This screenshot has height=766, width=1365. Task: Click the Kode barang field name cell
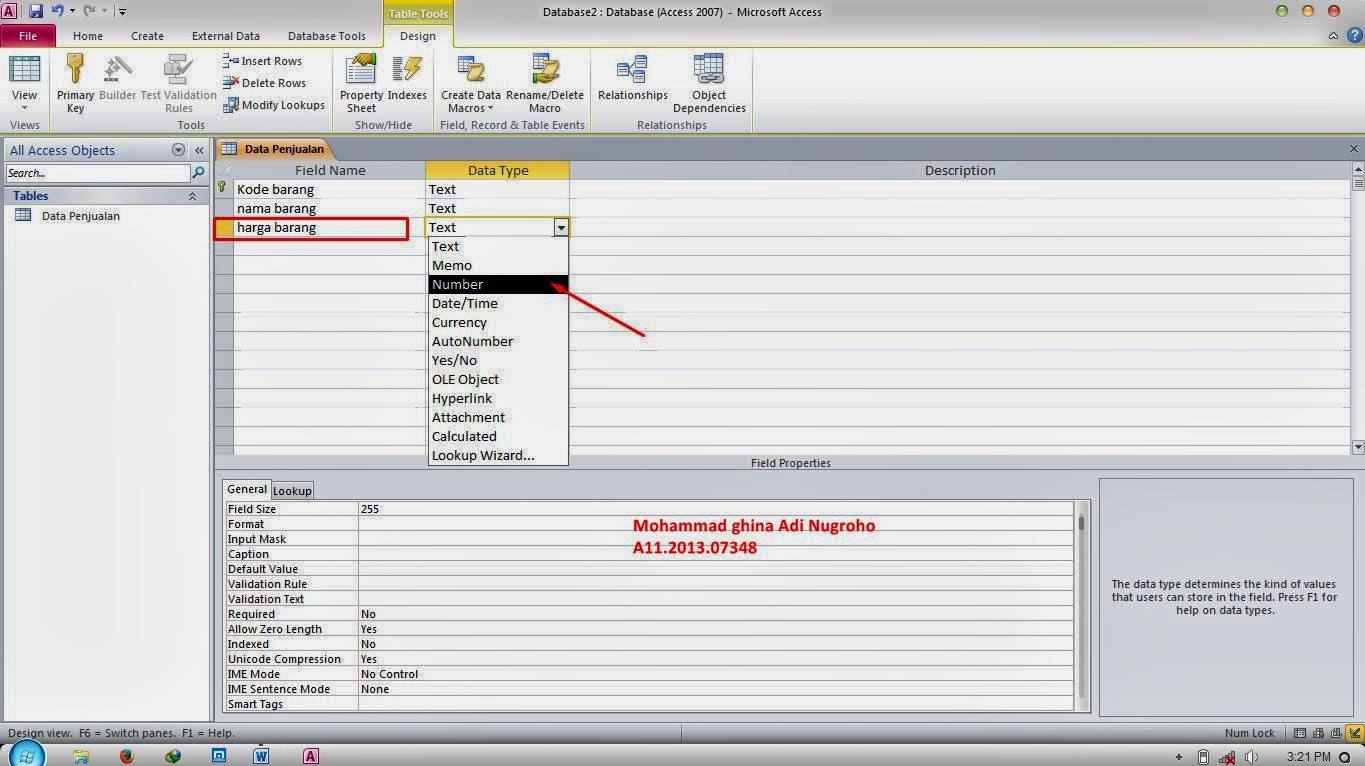click(329, 189)
